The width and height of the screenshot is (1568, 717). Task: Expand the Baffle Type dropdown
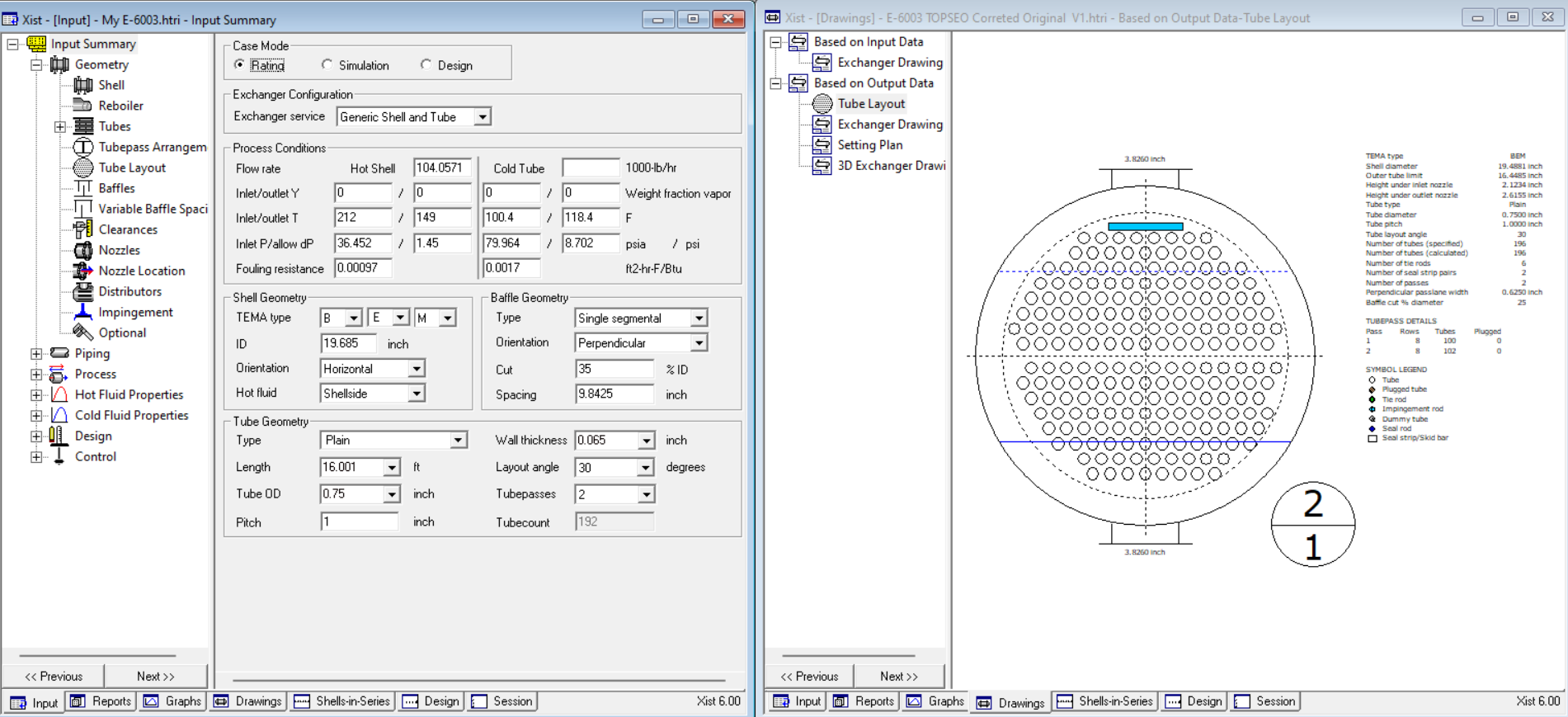(699, 318)
